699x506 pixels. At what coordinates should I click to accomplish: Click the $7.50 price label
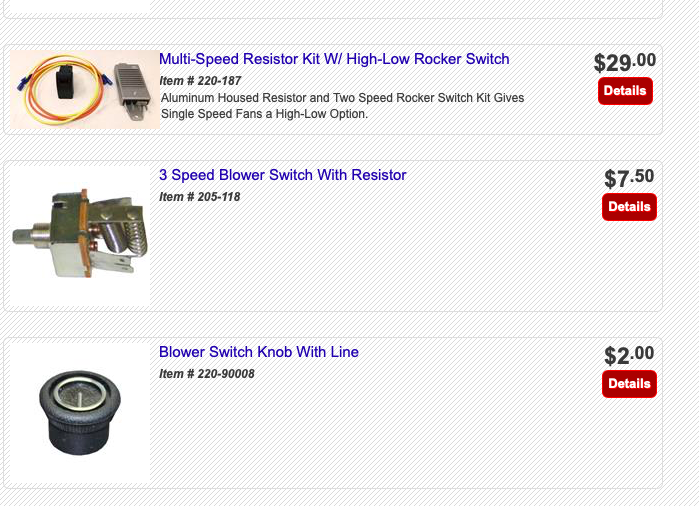629,178
